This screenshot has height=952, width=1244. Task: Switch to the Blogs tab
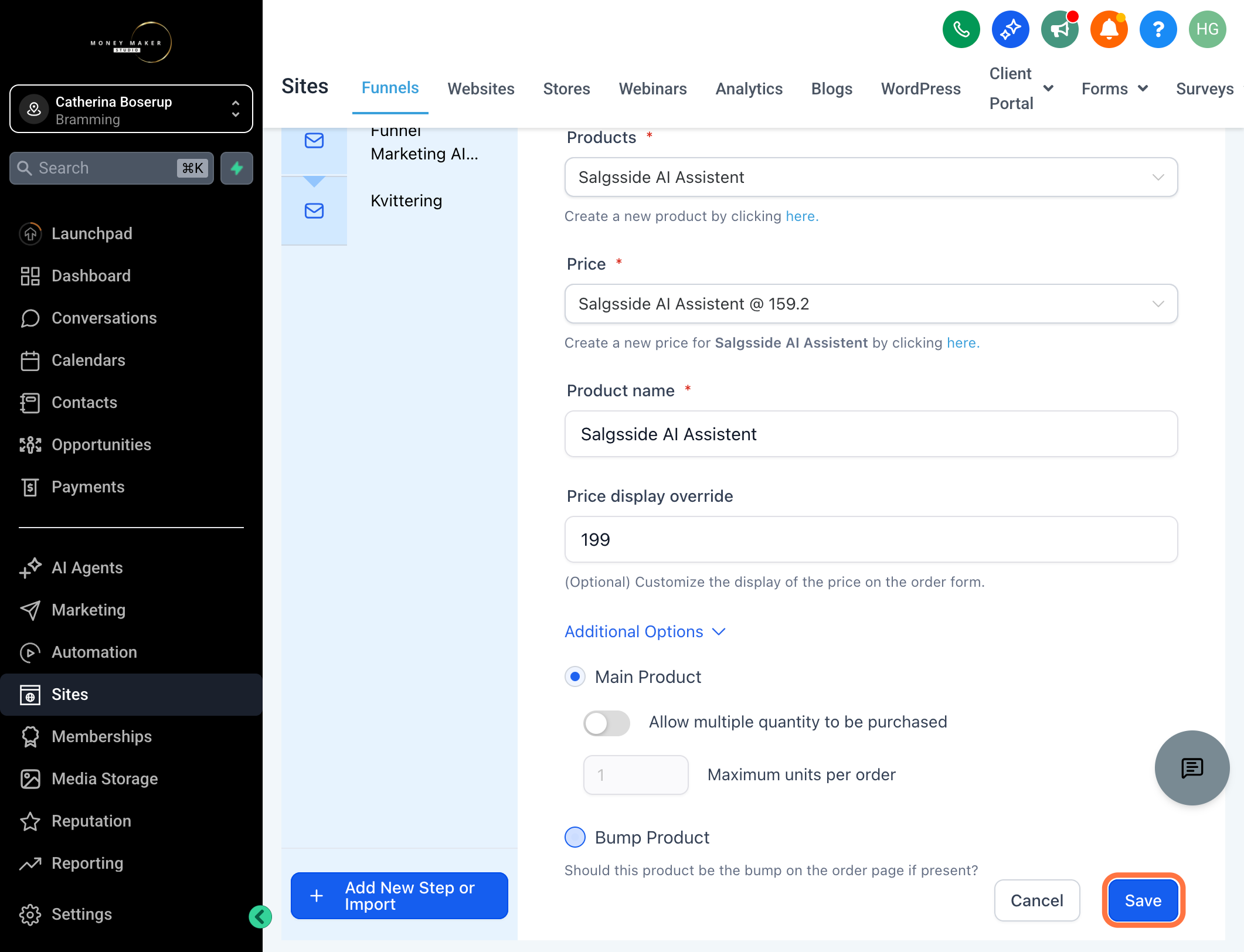(831, 89)
